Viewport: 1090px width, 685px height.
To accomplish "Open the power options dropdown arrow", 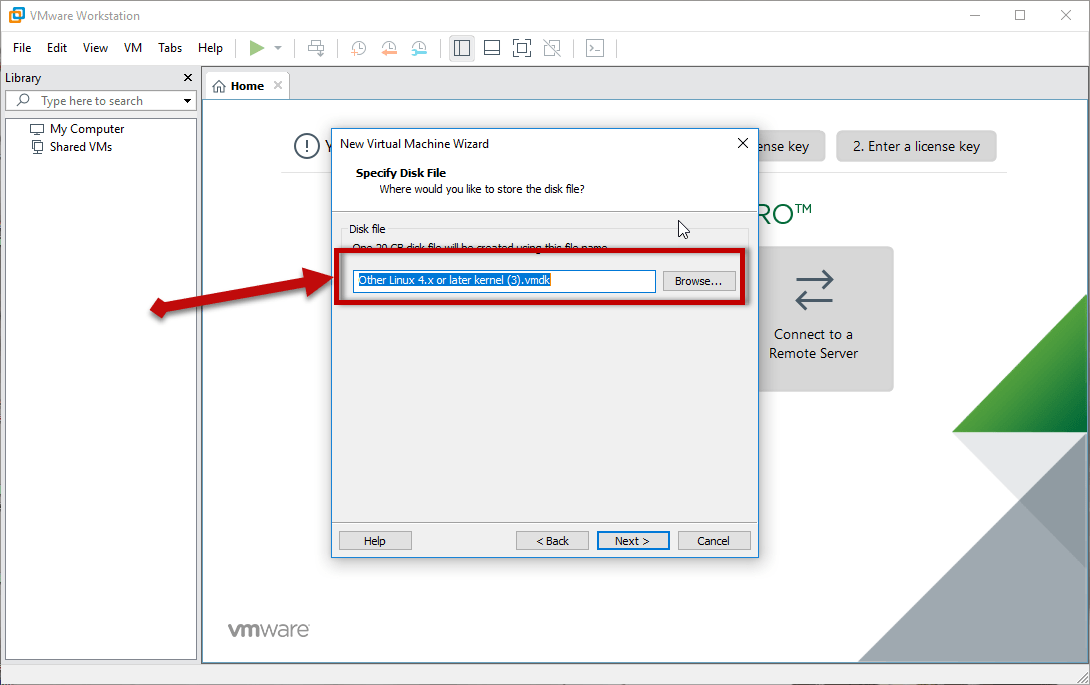I will point(278,48).
